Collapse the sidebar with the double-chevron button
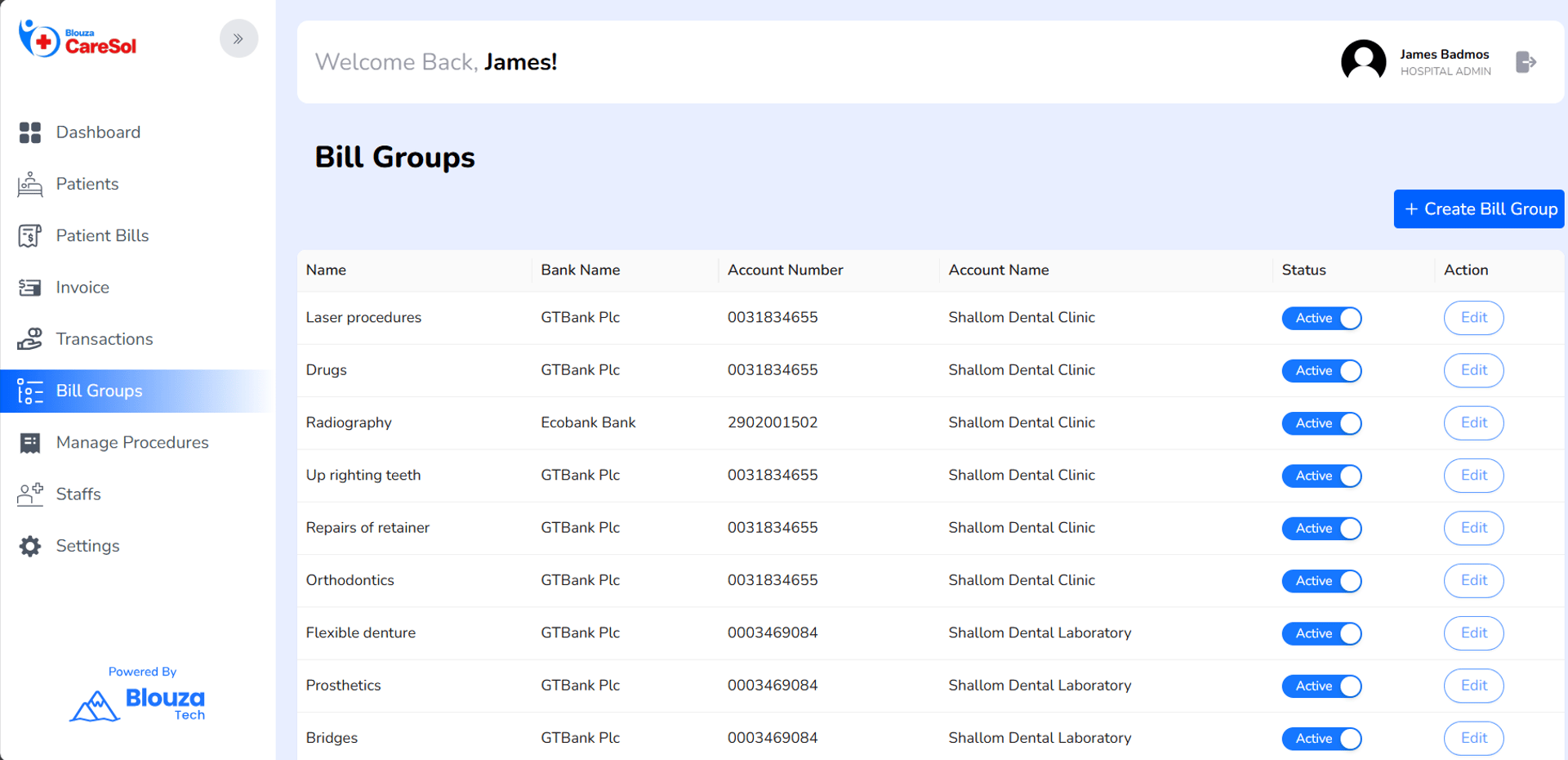The image size is (1568, 760). (x=238, y=38)
